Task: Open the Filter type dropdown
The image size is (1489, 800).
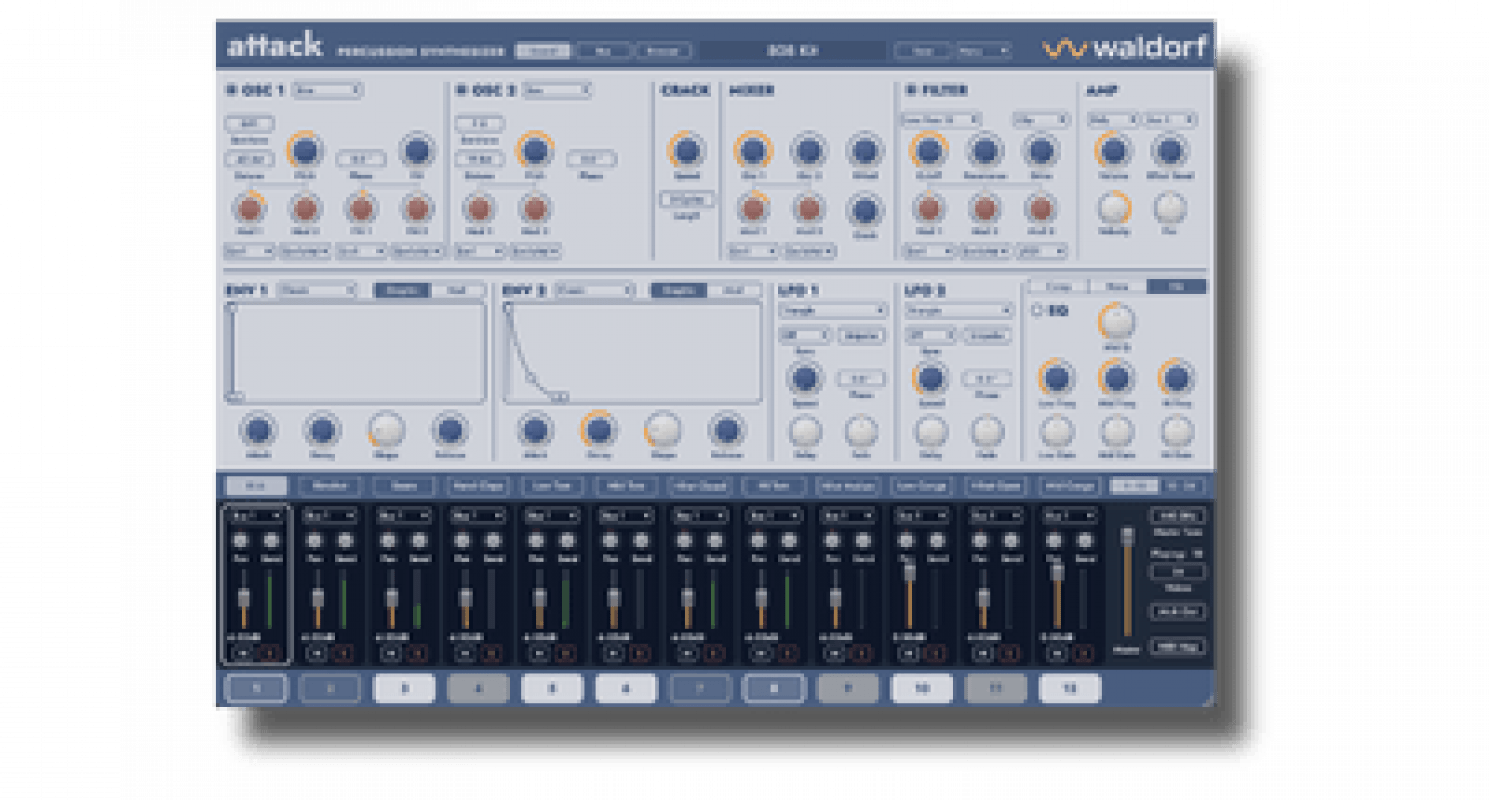Action: [x=941, y=119]
